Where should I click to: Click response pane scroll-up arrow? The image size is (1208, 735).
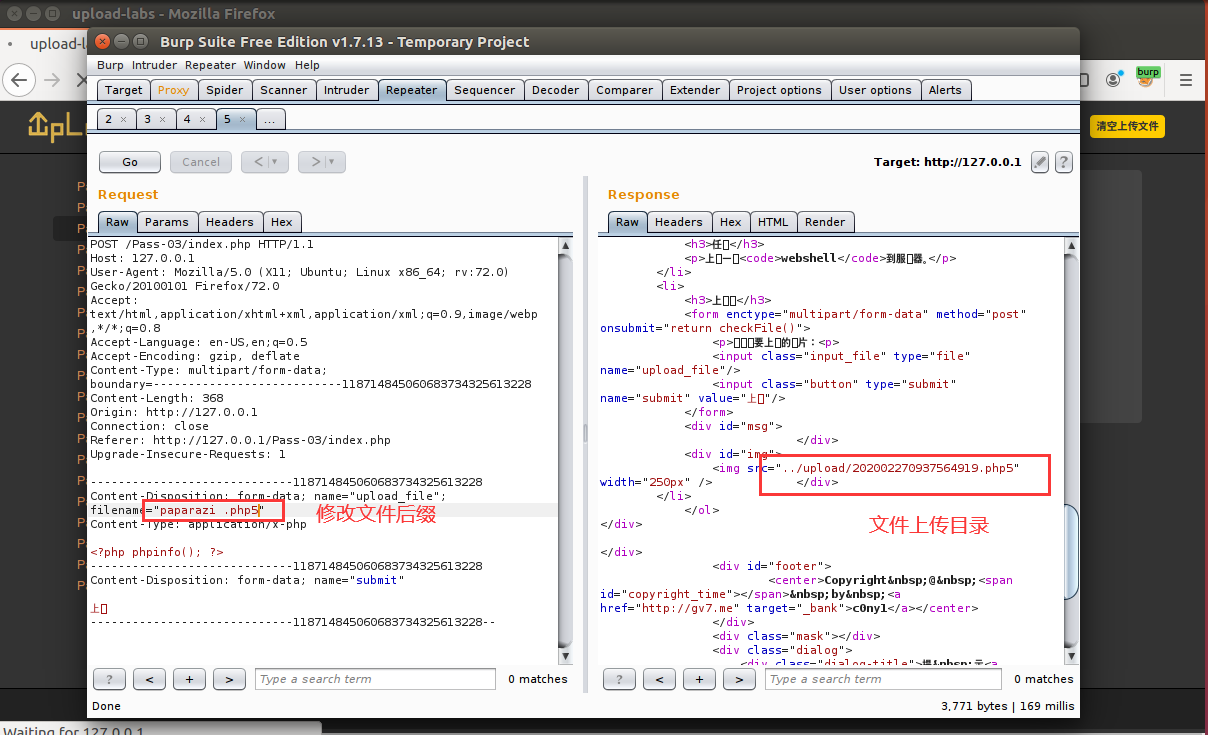coord(1073,245)
